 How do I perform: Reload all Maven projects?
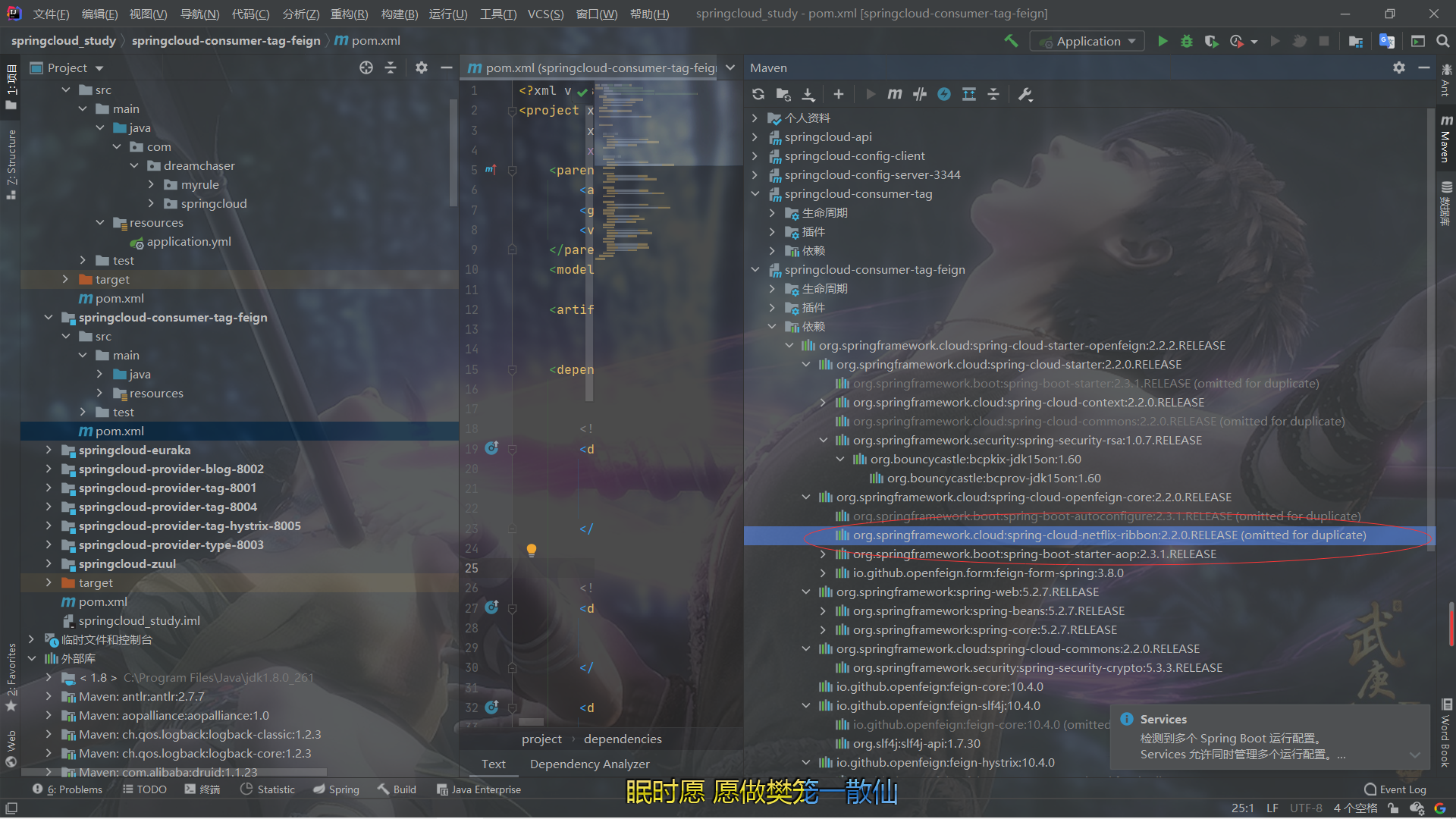click(758, 94)
